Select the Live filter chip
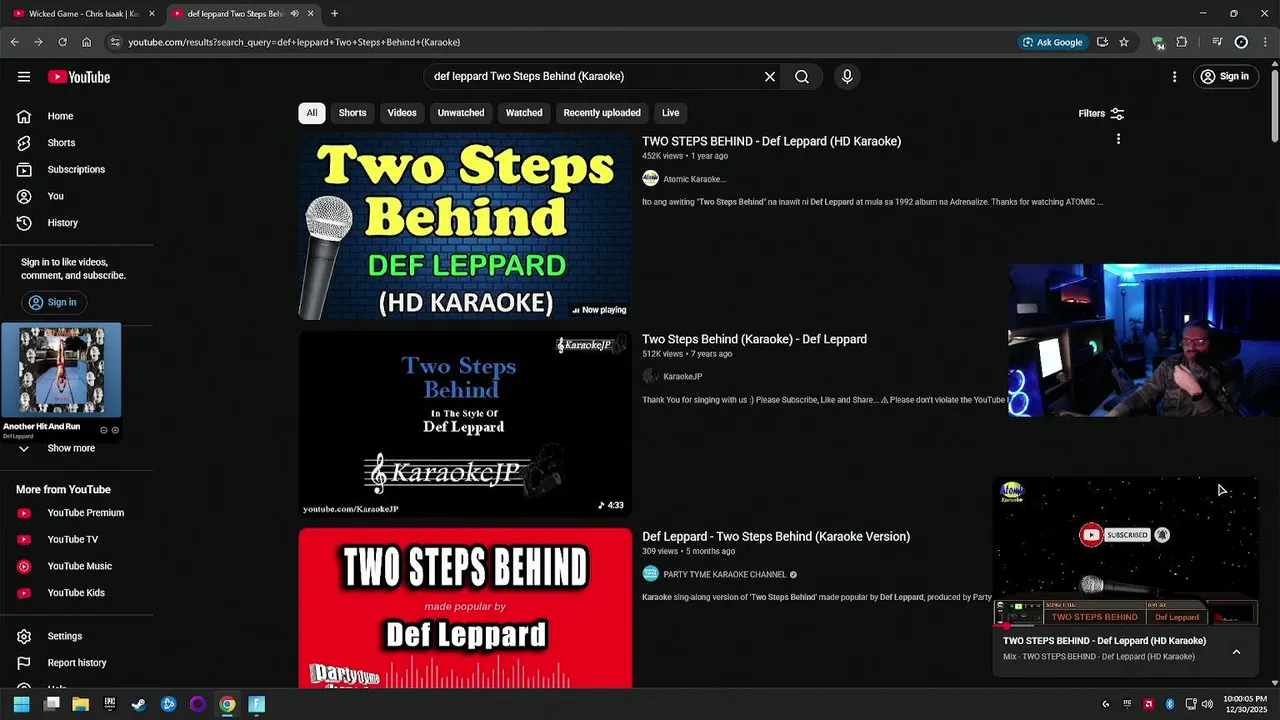 tap(670, 113)
